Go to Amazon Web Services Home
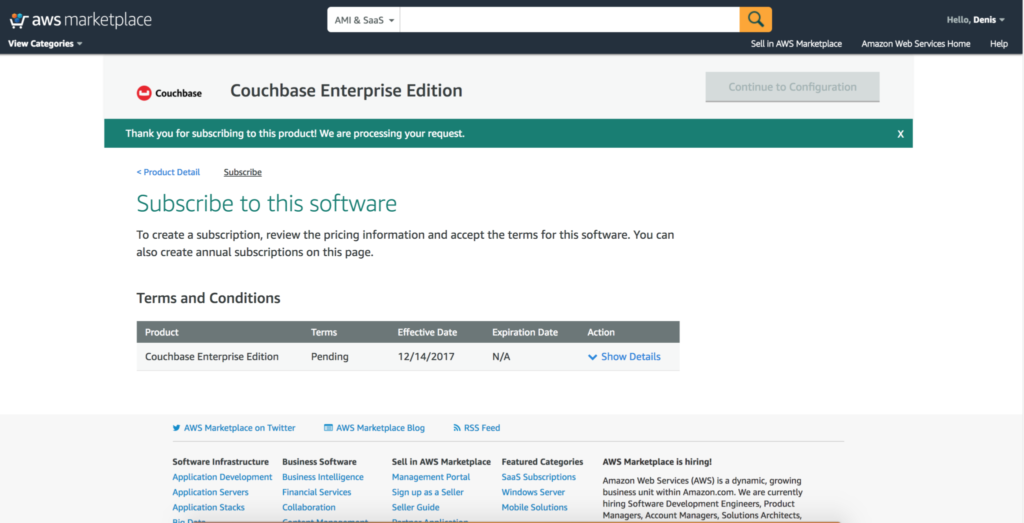1024x523 pixels. [916, 44]
